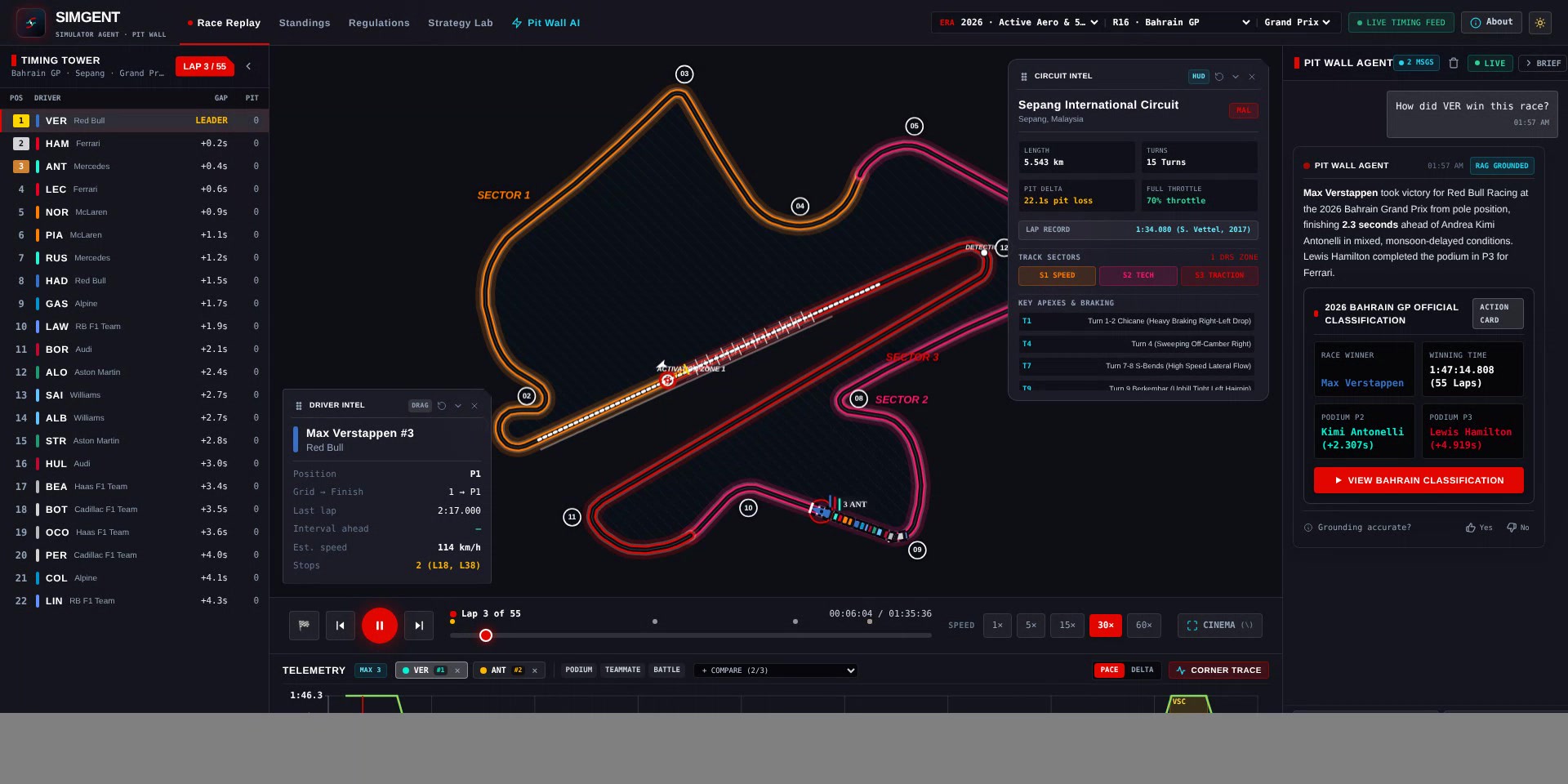Open the R16 Bahrain GP race dropdown
The width and height of the screenshot is (1568, 784).
(x=1181, y=23)
